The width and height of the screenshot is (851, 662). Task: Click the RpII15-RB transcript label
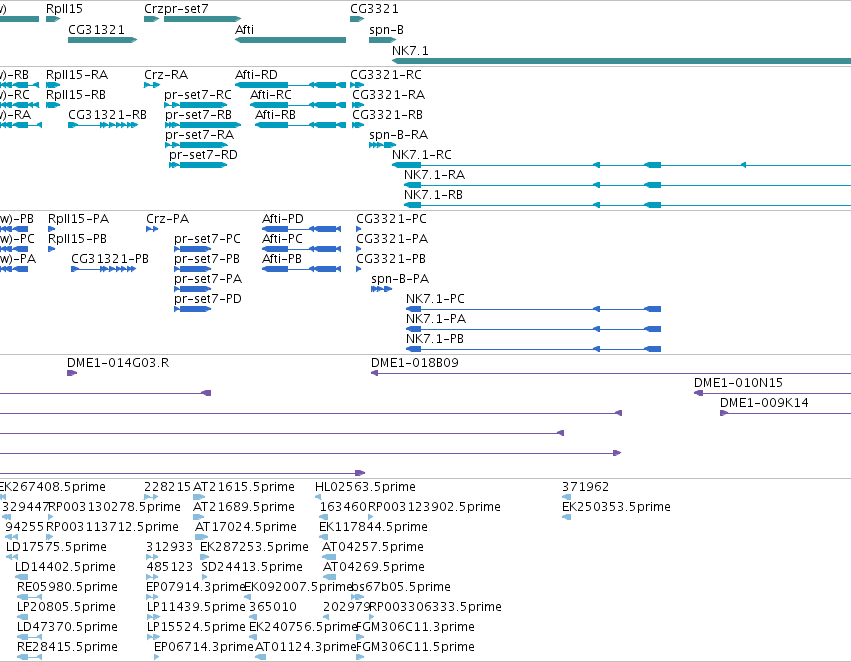[76, 94]
